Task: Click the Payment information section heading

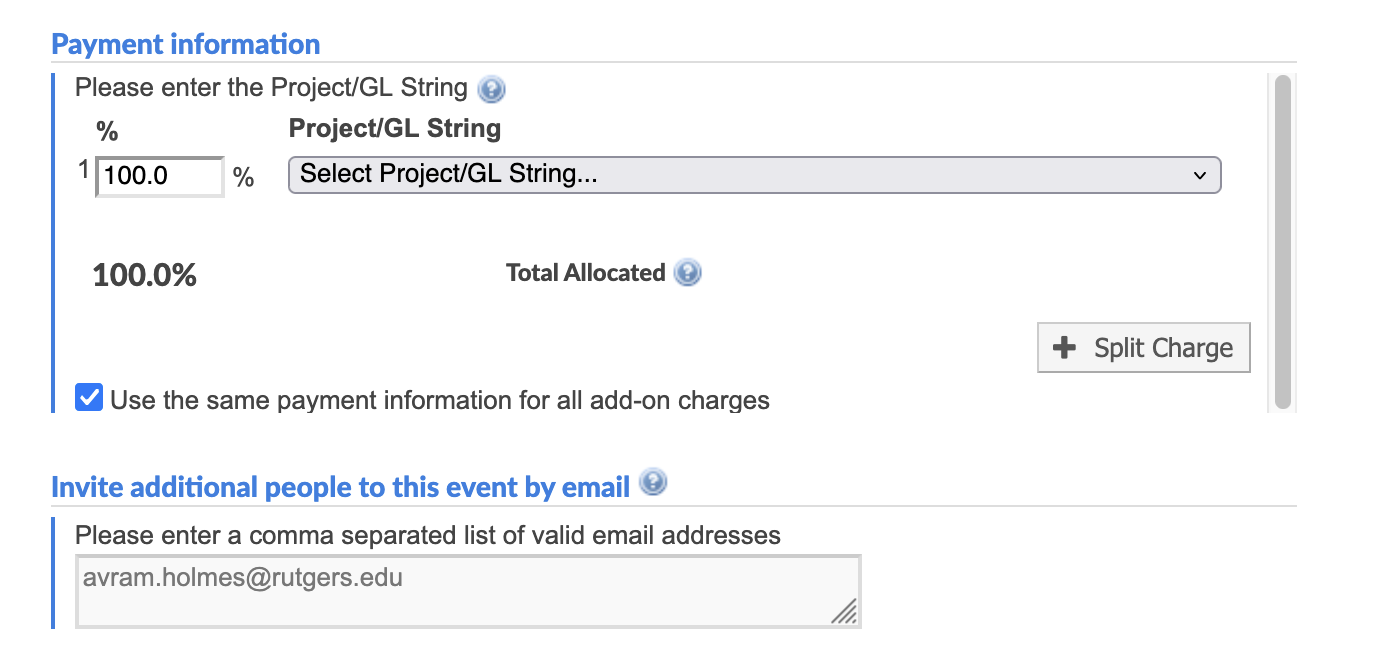Action: point(186,45)
